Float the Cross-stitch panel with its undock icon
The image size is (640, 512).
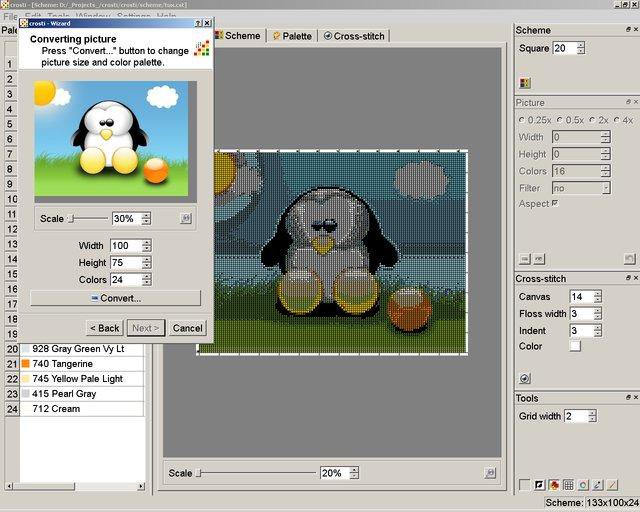[x=628, y=278]
